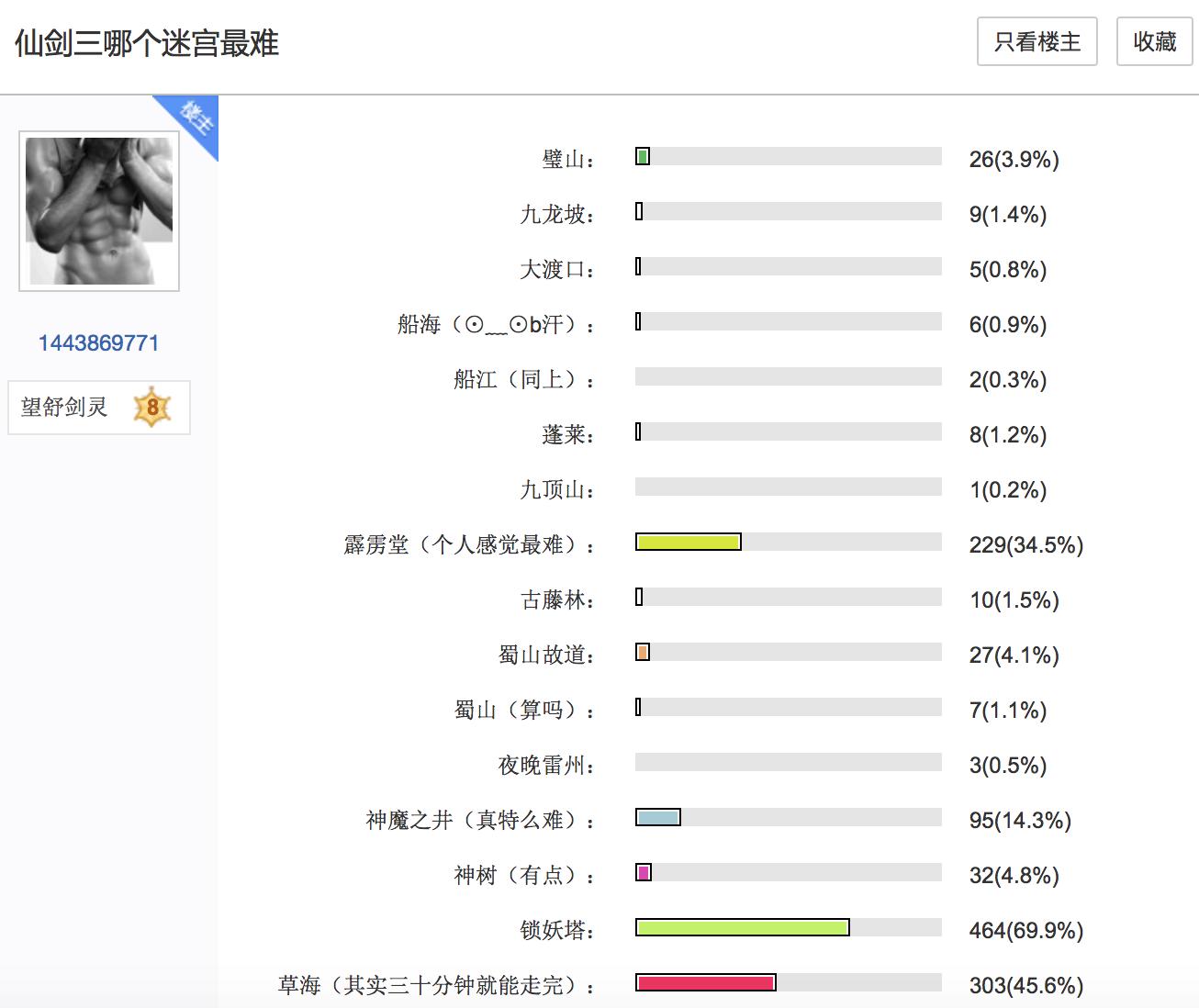Click the 夜晚雷州 poll option label
Viewport: 1199px width, 1008px height.
click(545, 765)
